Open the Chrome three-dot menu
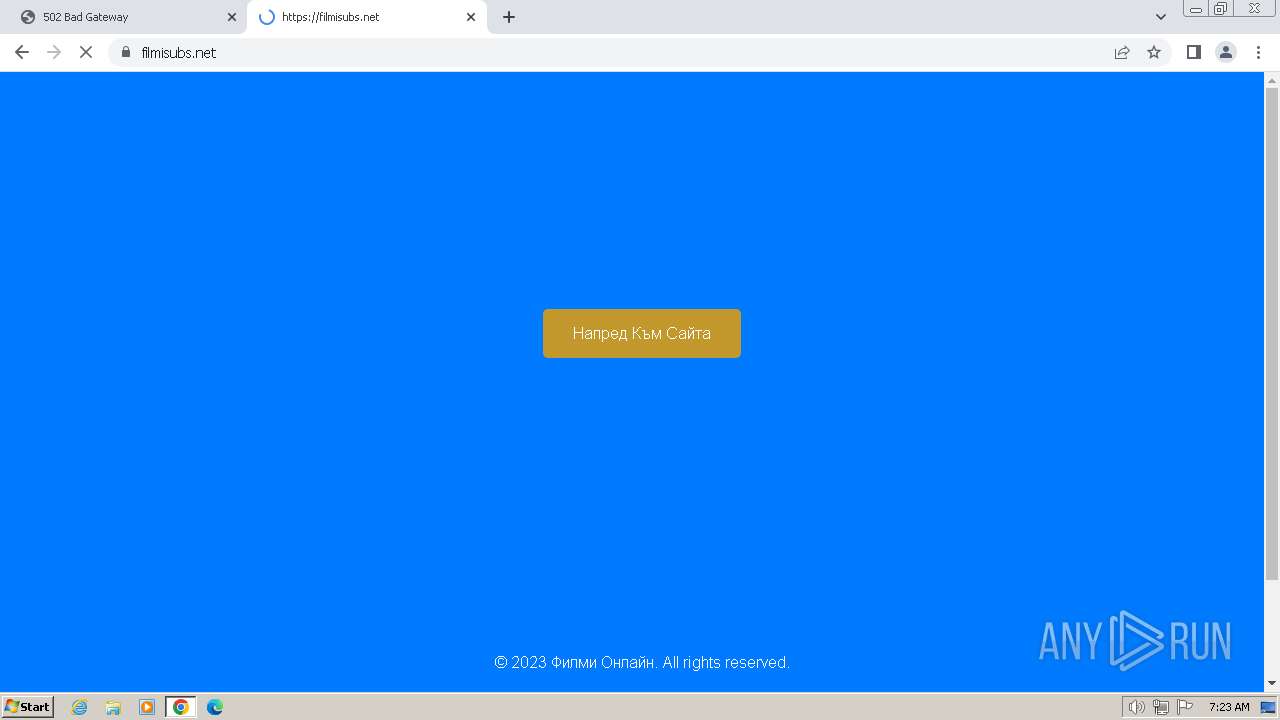 click(1259, 52)
